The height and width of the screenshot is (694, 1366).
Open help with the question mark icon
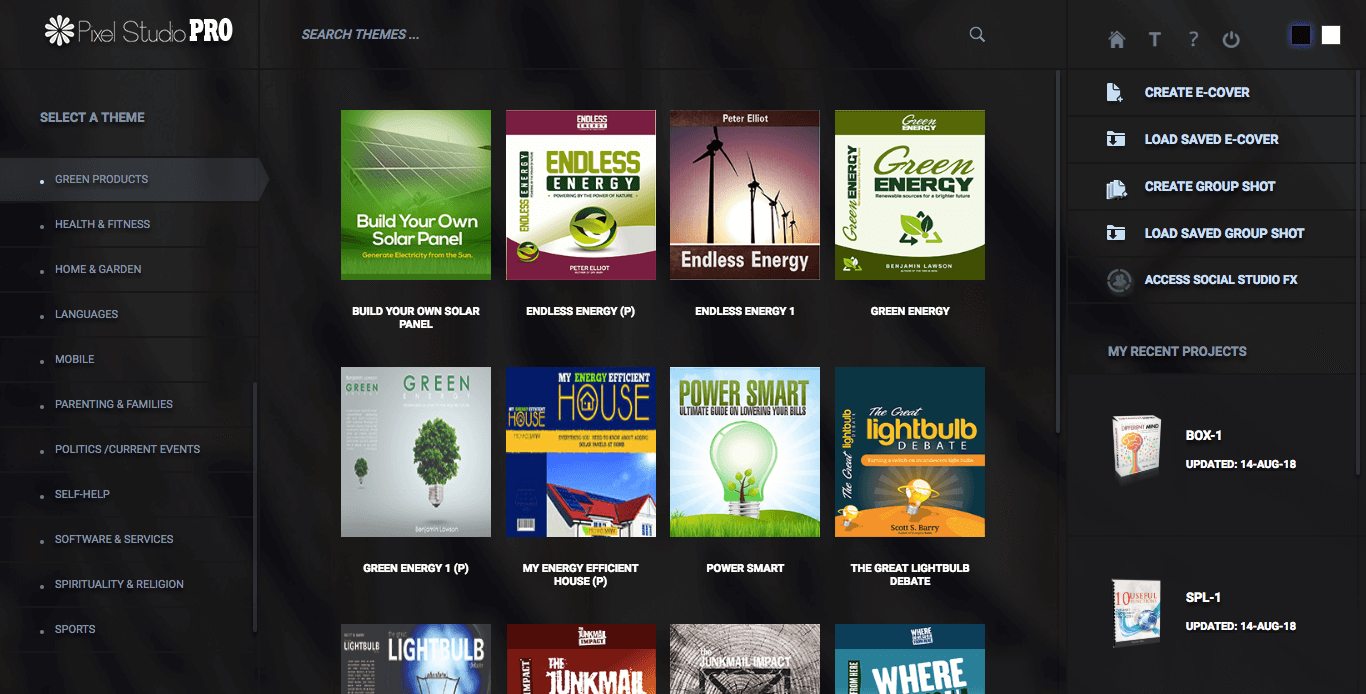pyautogui.click(x=1193, y=39)
